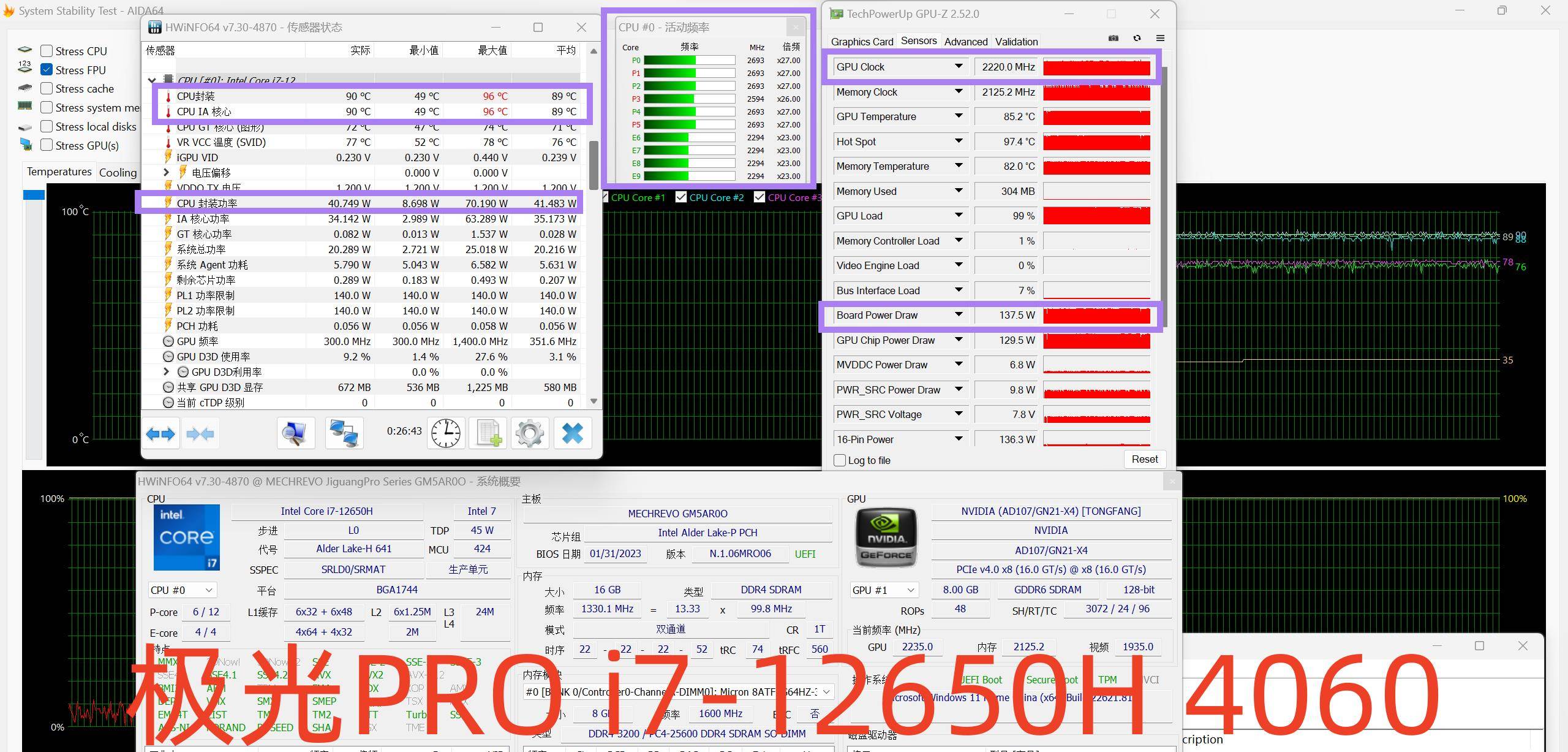Collapse the CPU [#0] Intel Core i7 sensor group
This screenshot has height=752, width=1568.
(x=152, y=80)
